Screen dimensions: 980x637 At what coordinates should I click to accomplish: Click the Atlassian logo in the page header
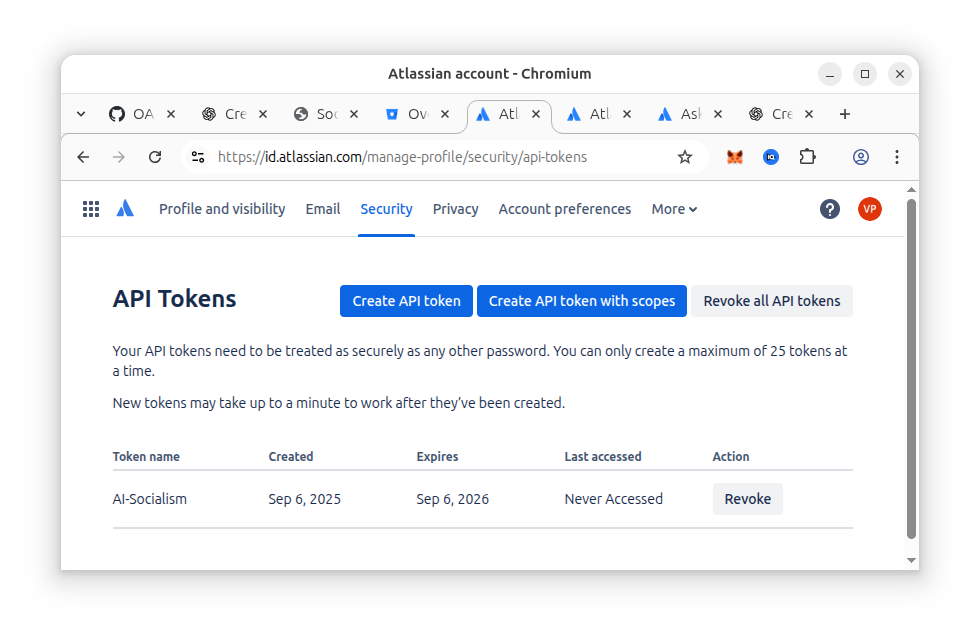tap(125, 209)
